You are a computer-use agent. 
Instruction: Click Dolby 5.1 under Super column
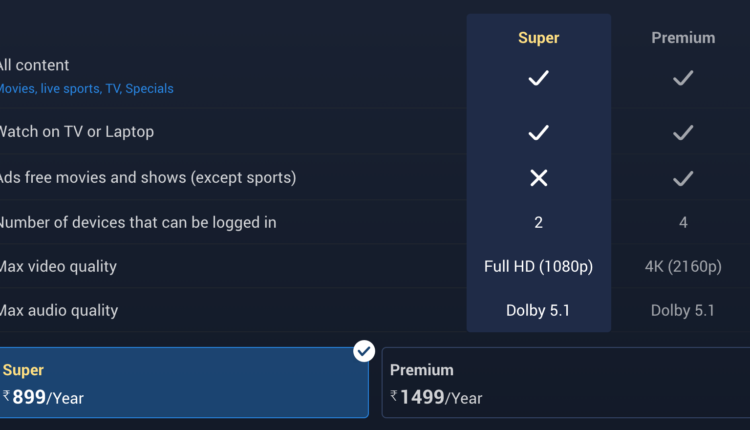coord(538,310)
